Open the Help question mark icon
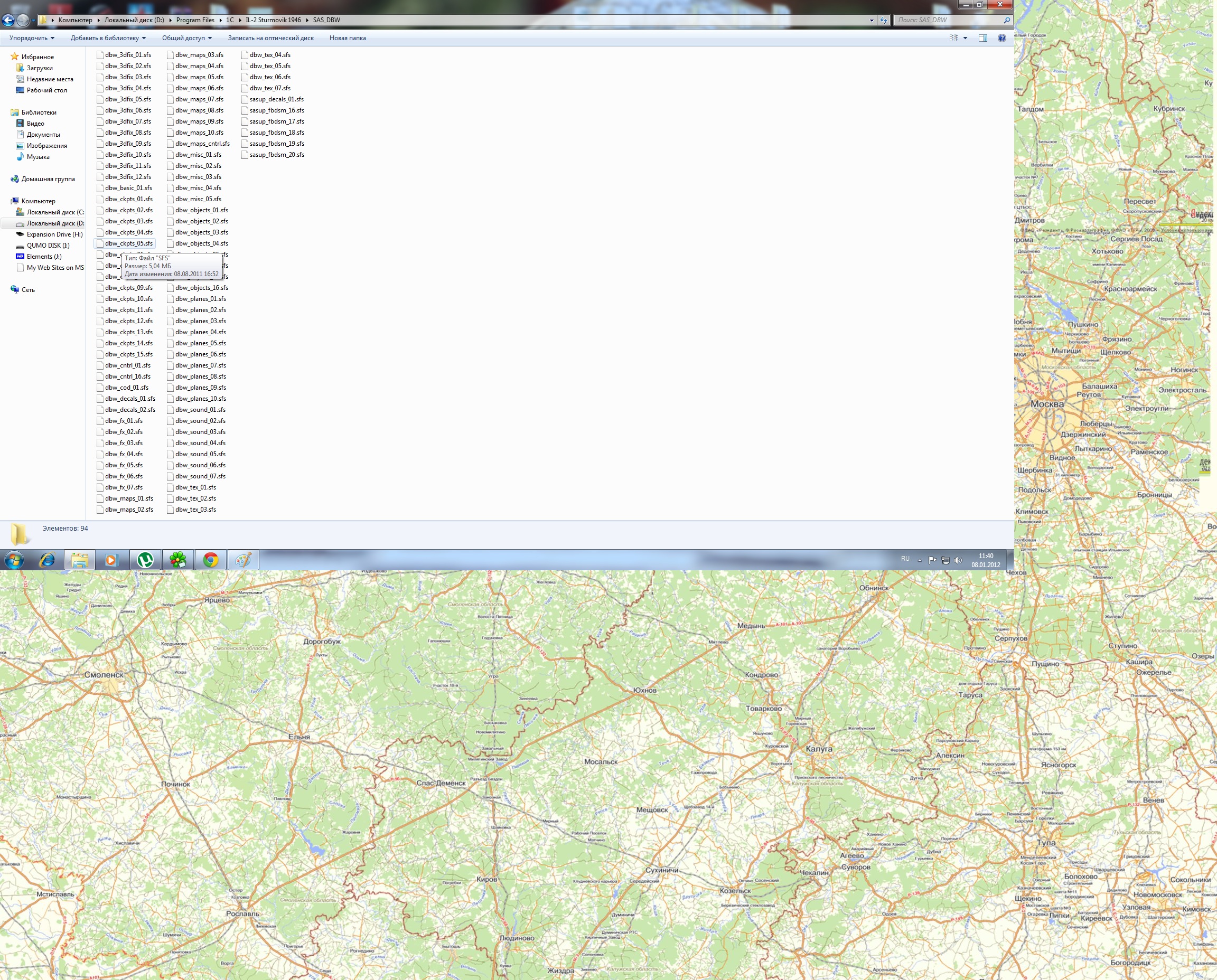The height and width of the screenshot is (980, 1217). pos(1002,38)
